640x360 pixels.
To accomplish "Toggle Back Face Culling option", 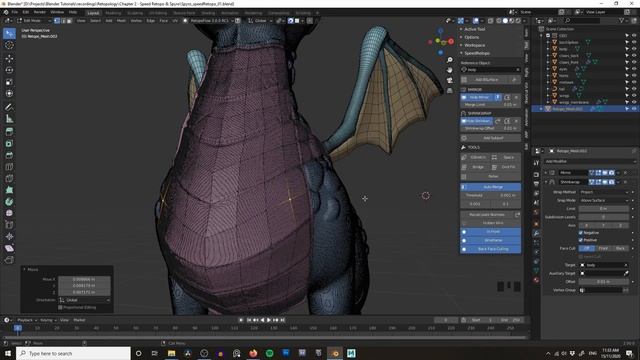I will coord(491,249).
